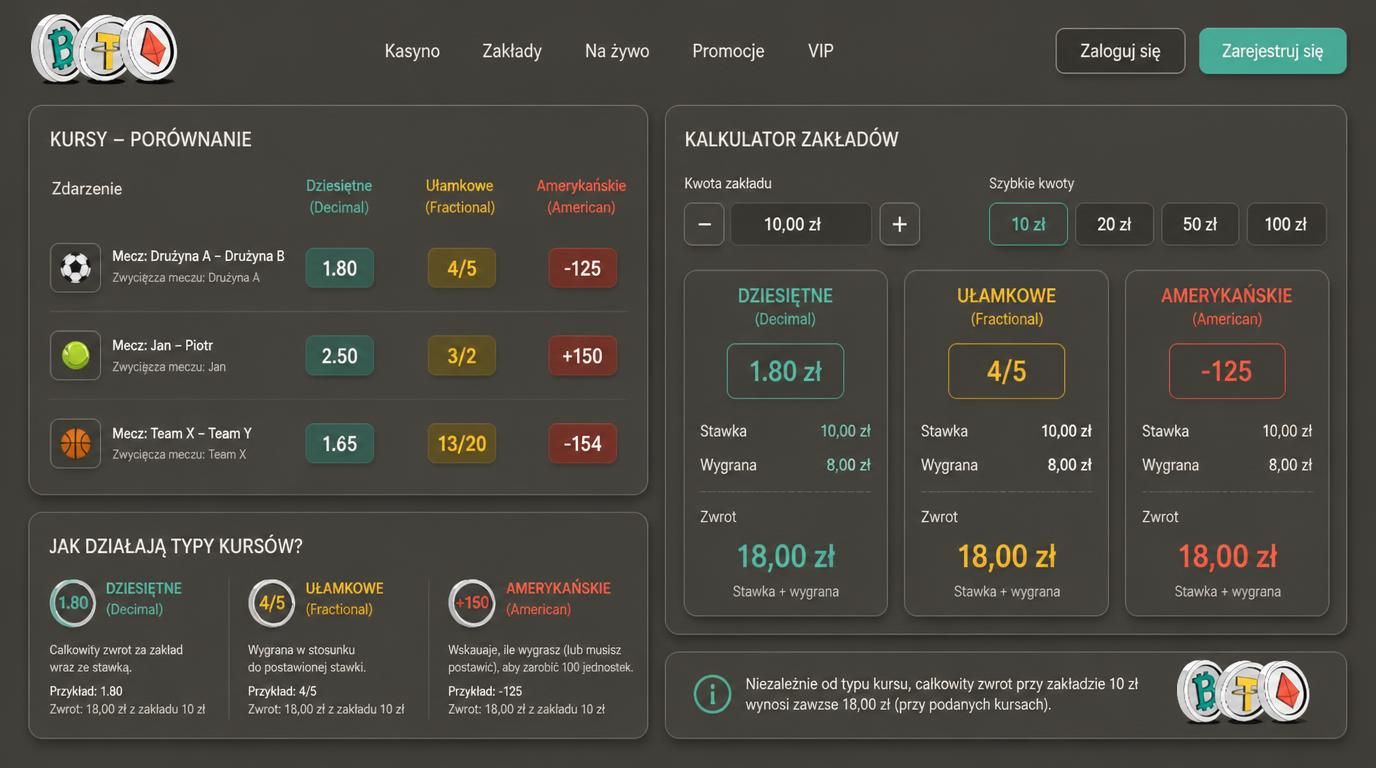The image size is (1376, 768).
Task: Click the 1.80 circle badge in explanation section
Action: coord(73,603)
